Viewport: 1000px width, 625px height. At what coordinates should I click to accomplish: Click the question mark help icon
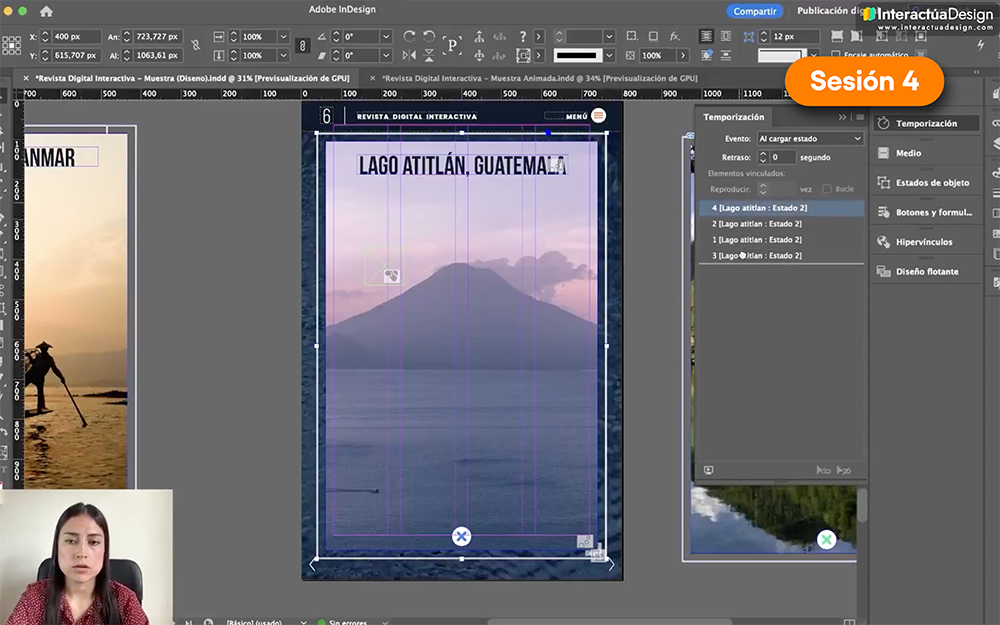523,36
